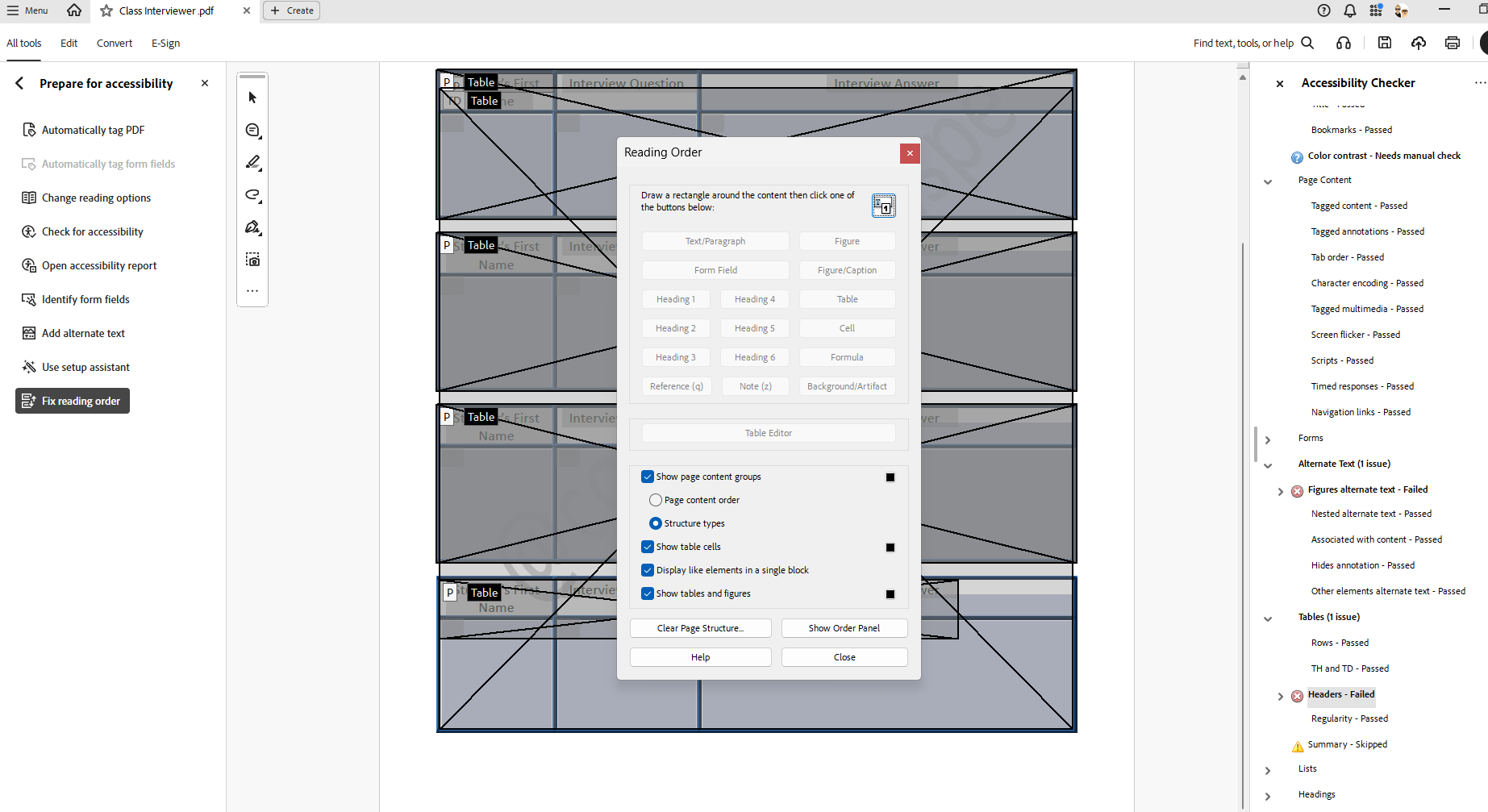Select Check for accessibility
This screenshot has width=1488, height=812.
92,231
